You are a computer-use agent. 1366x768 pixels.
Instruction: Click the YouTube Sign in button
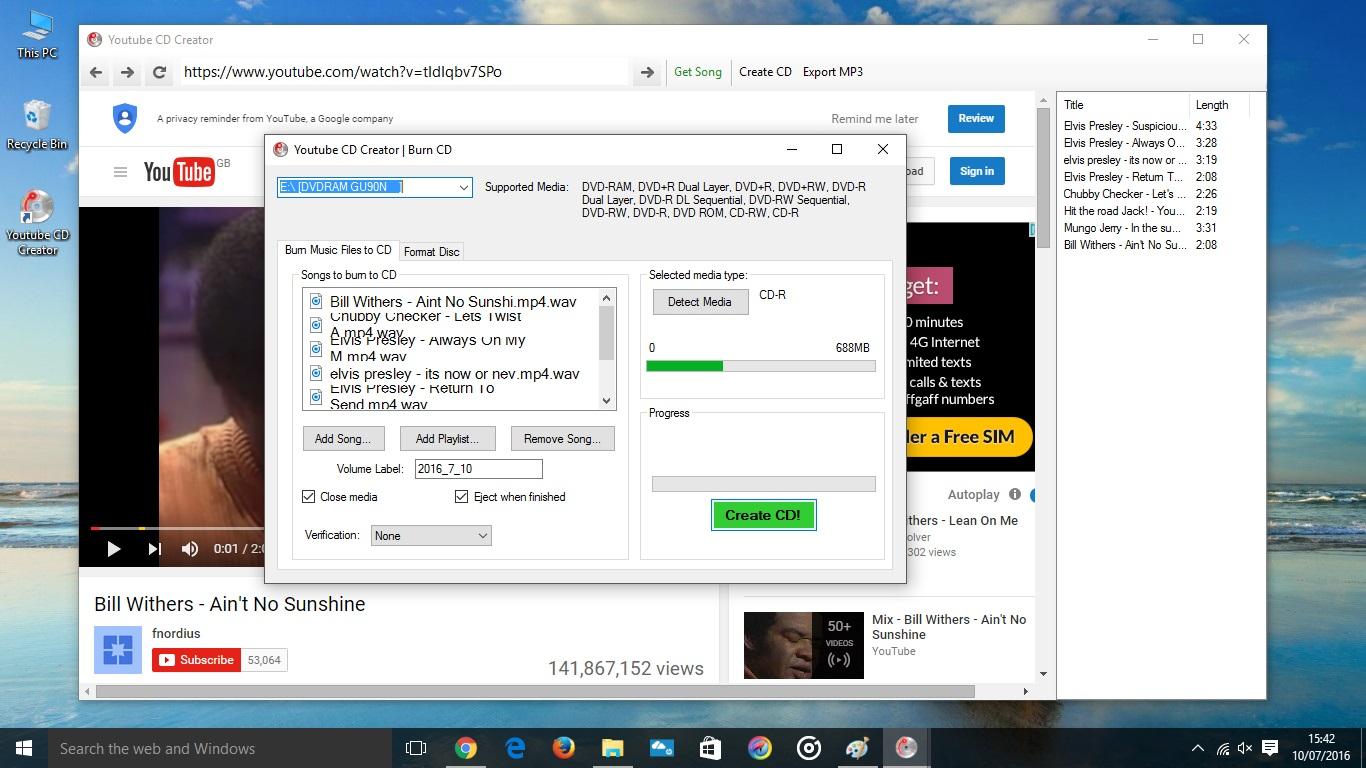(x=977, y=171)
